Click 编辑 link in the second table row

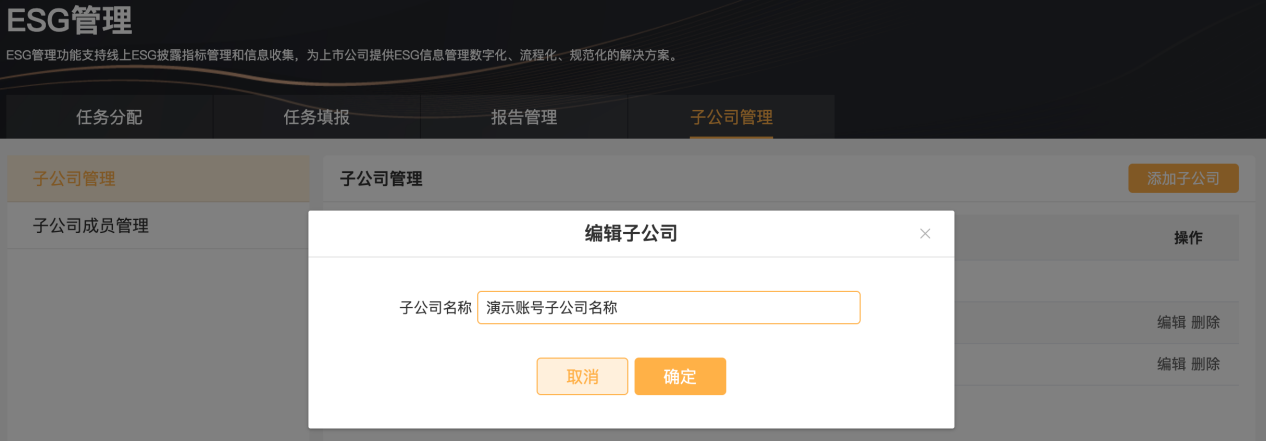(x=1171, y=364)
